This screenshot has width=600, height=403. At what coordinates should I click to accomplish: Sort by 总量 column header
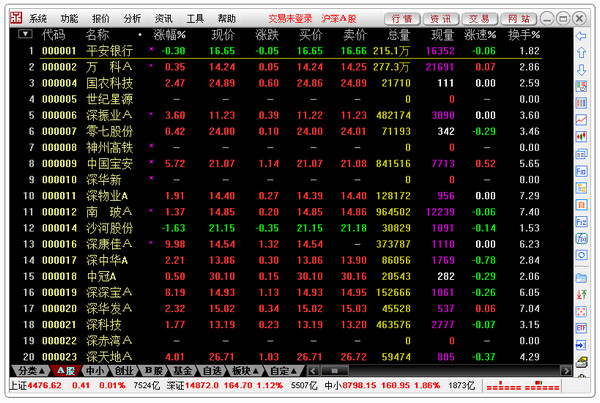click(399, 35)
